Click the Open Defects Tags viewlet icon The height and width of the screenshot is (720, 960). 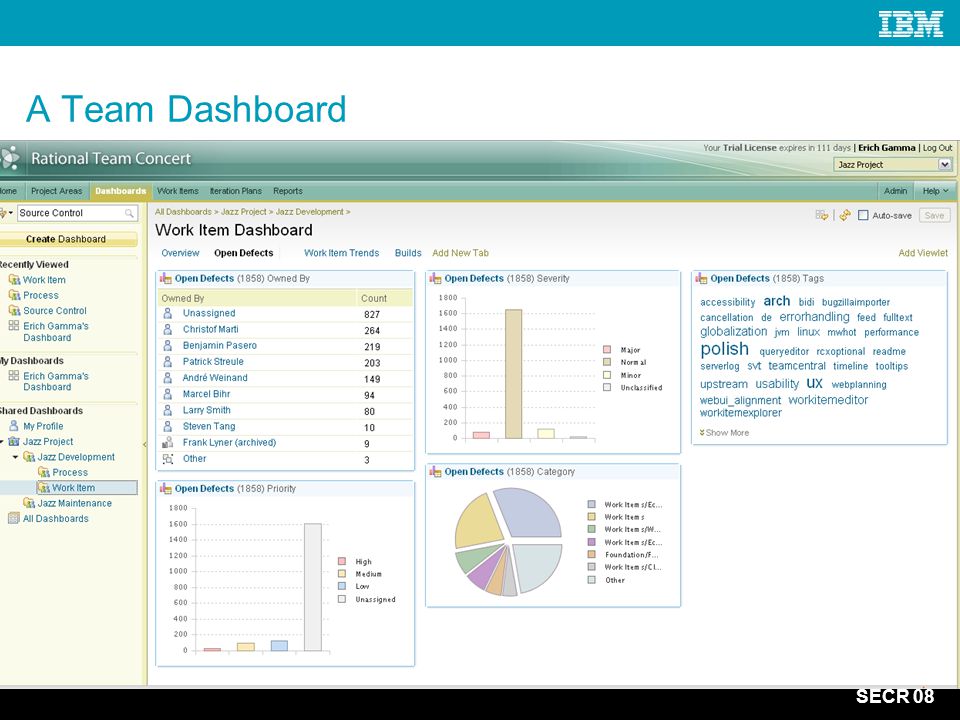[x=701, y=279]
